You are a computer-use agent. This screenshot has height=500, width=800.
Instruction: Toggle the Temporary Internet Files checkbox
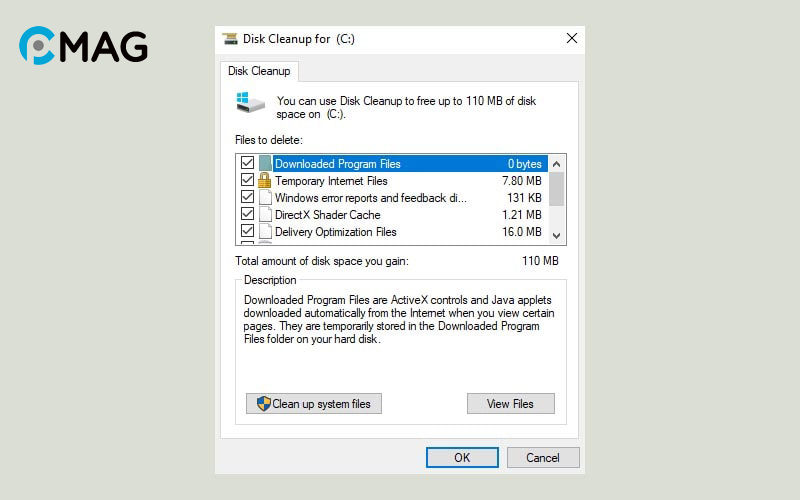[247, 181]
